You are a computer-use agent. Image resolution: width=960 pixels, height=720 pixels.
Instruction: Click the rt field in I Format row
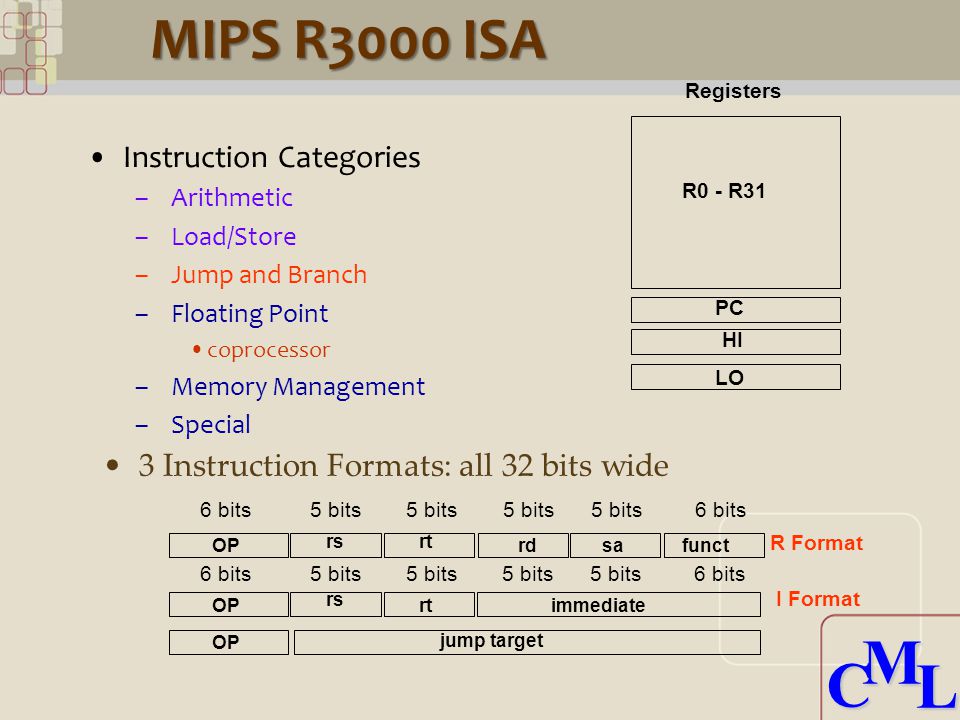pos(429,604)
